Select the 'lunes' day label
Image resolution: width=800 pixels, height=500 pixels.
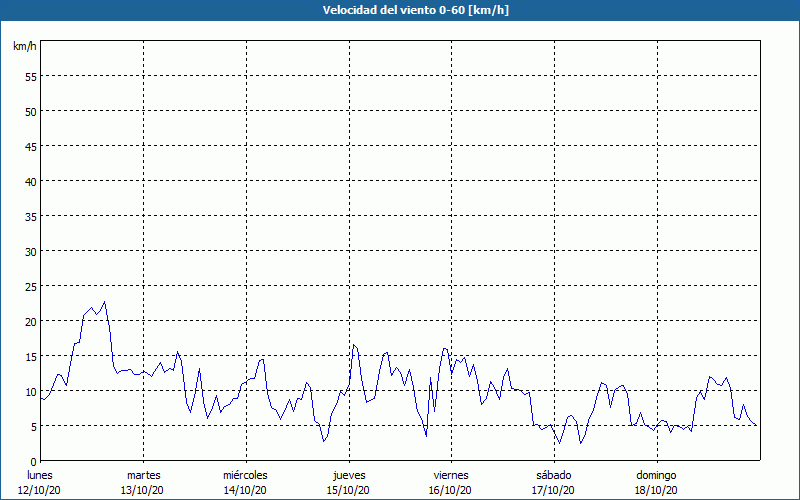pyautogui.click(x=40, y=475)
